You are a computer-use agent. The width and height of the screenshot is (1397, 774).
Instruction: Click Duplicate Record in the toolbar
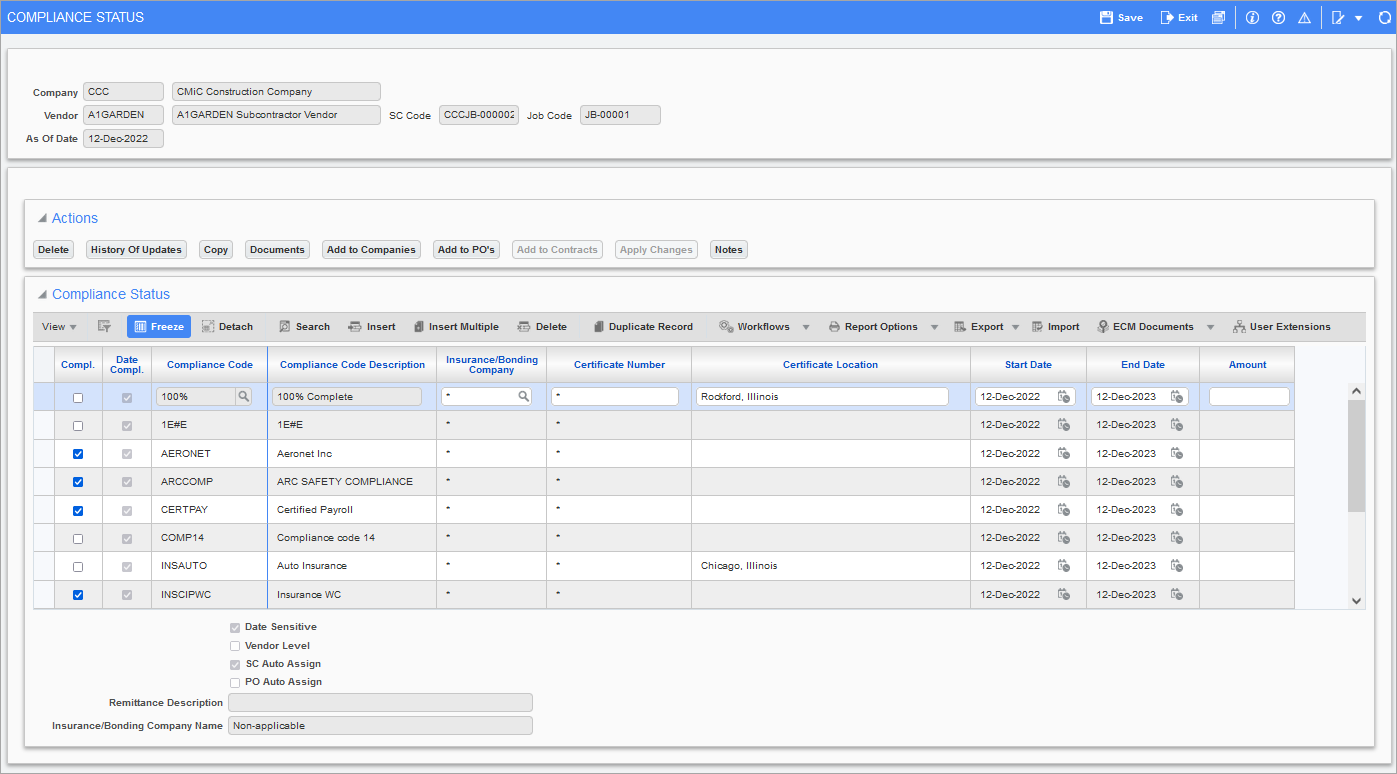click(643, 326)
